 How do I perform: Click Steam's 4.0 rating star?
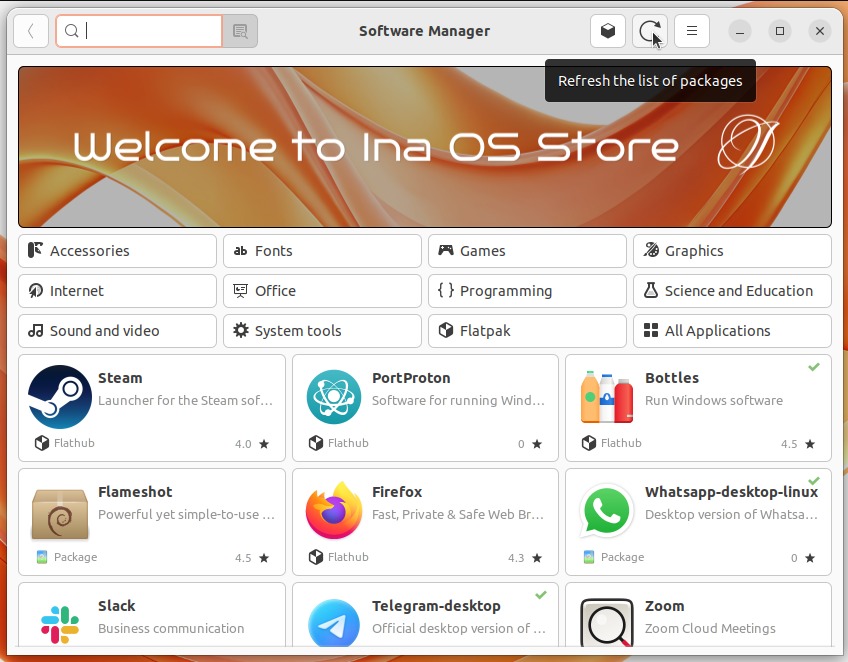pyautogui.click(x=264, y=444)
